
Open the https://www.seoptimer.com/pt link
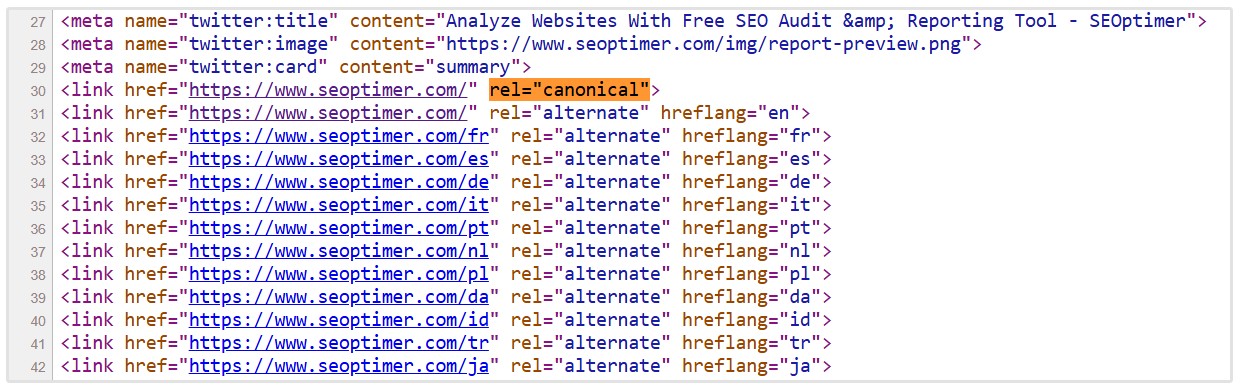pyautogui.click(x=339, y=227)
